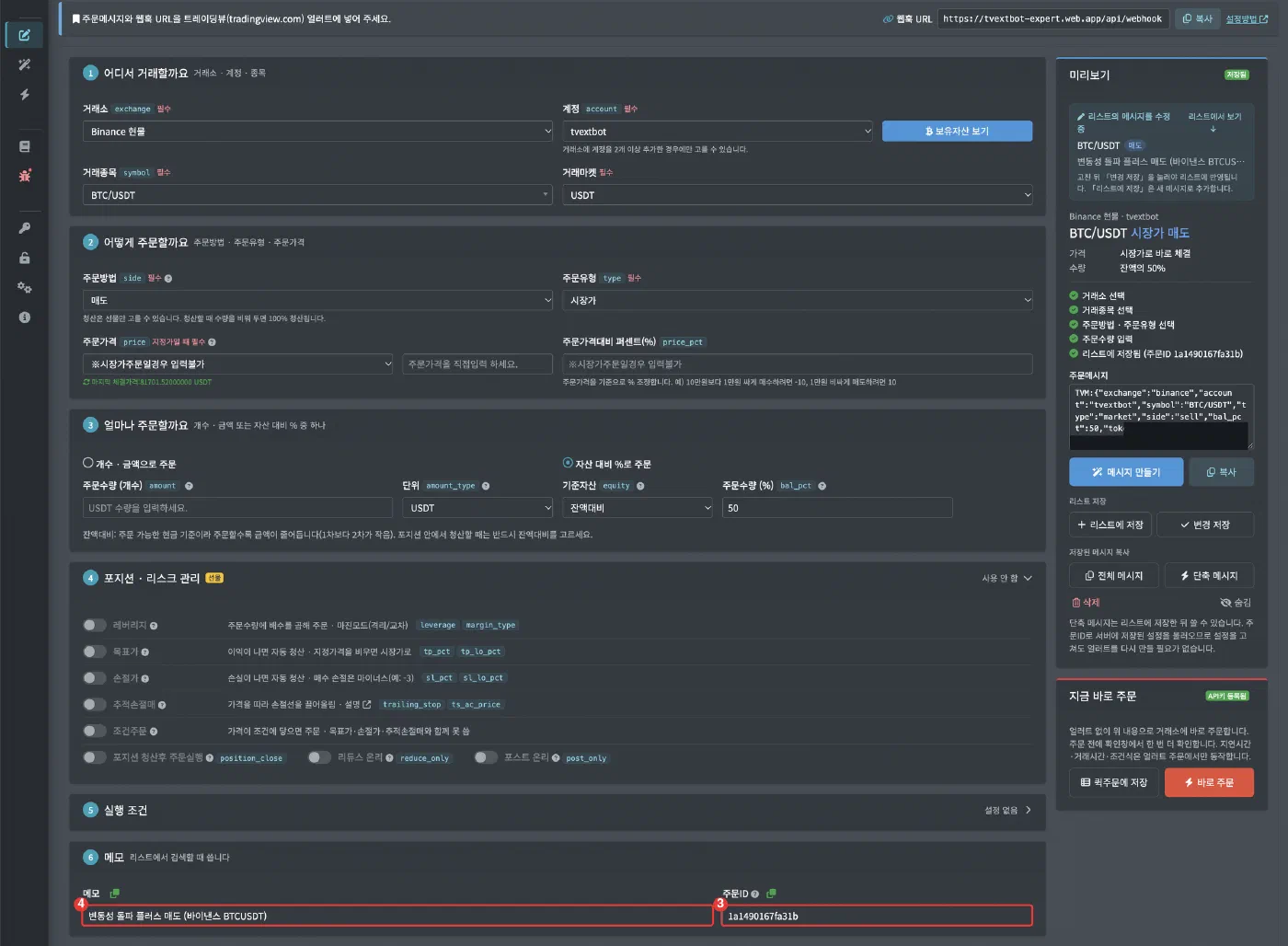Open the magic wand sidebar tool
Screen dimensions: 1288x946
25,64
